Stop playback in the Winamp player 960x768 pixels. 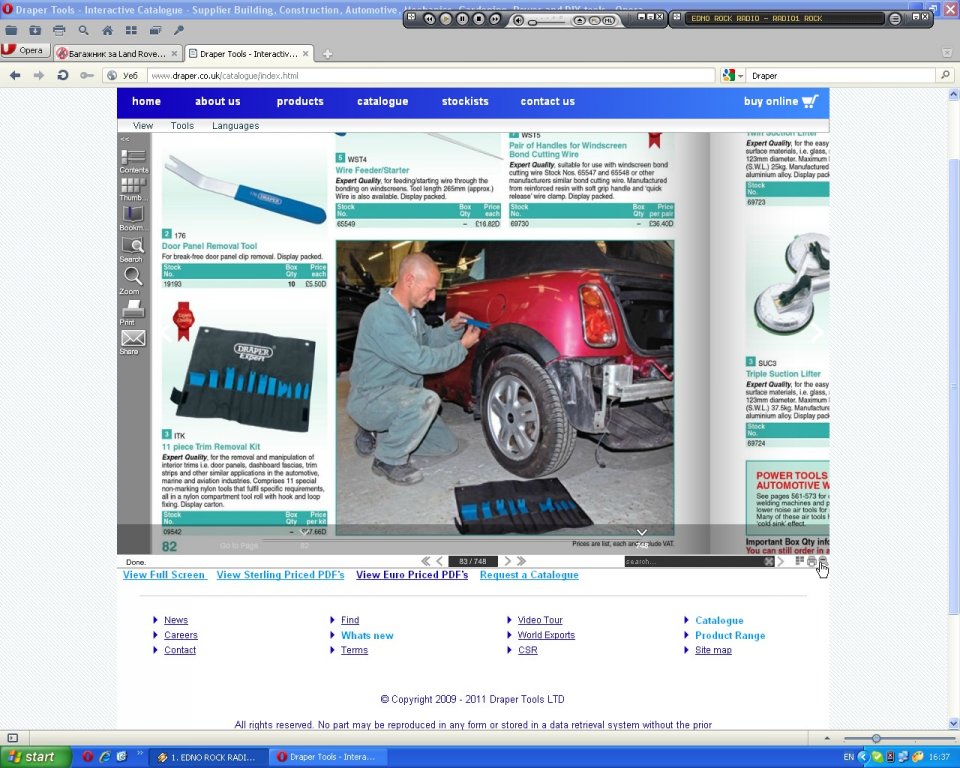click(x=479, y=19)
